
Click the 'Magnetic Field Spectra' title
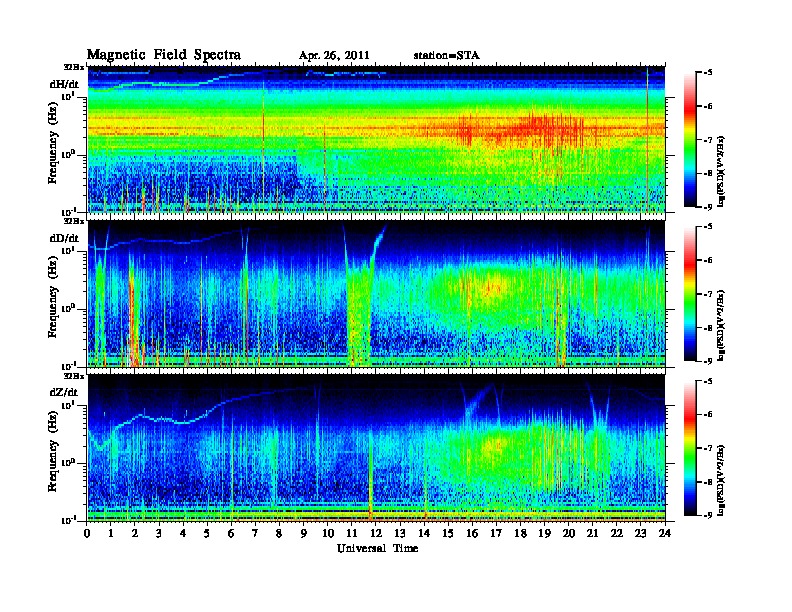pyautogui.click(x=164, y=55)
